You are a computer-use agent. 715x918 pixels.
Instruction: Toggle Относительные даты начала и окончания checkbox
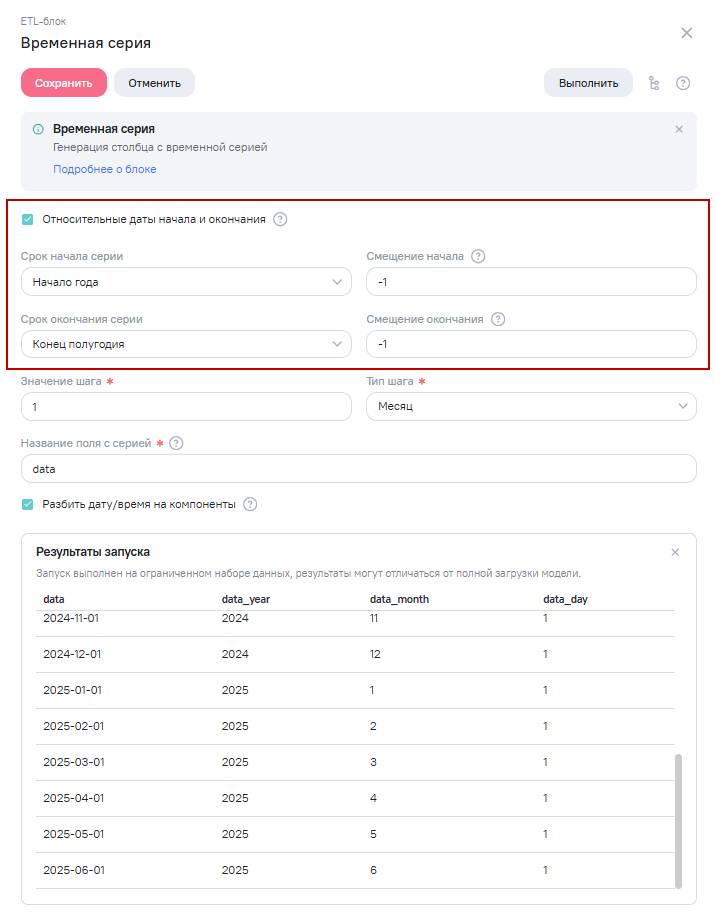27,219
